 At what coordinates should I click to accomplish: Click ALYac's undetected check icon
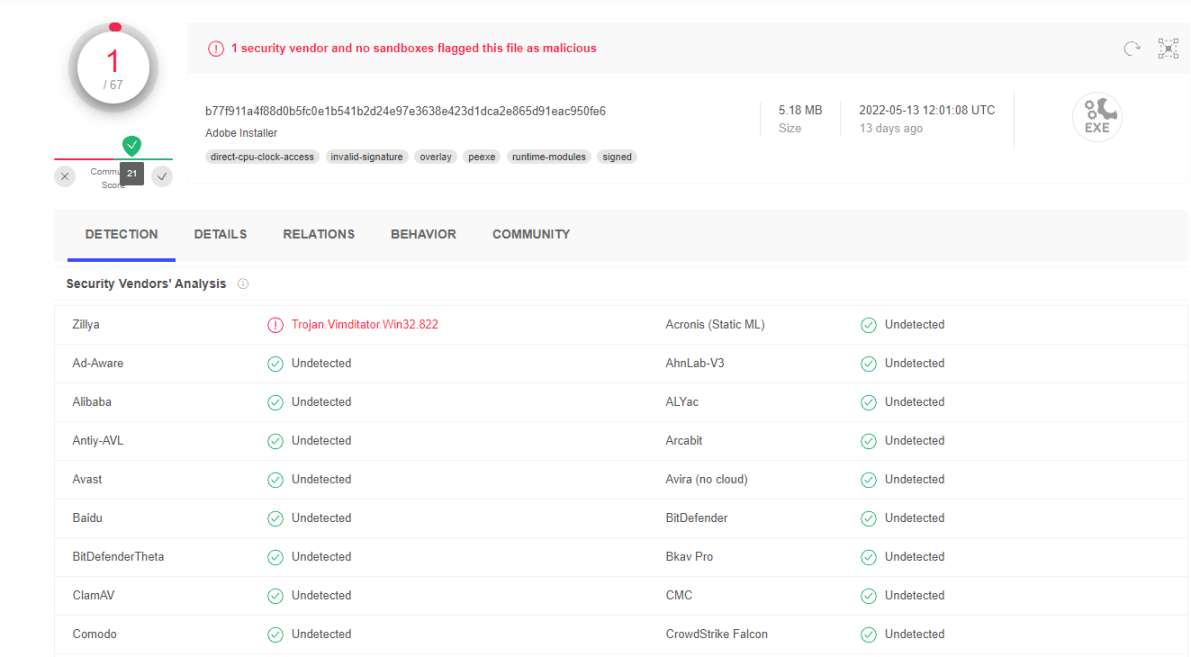click(x=868, y=403)
